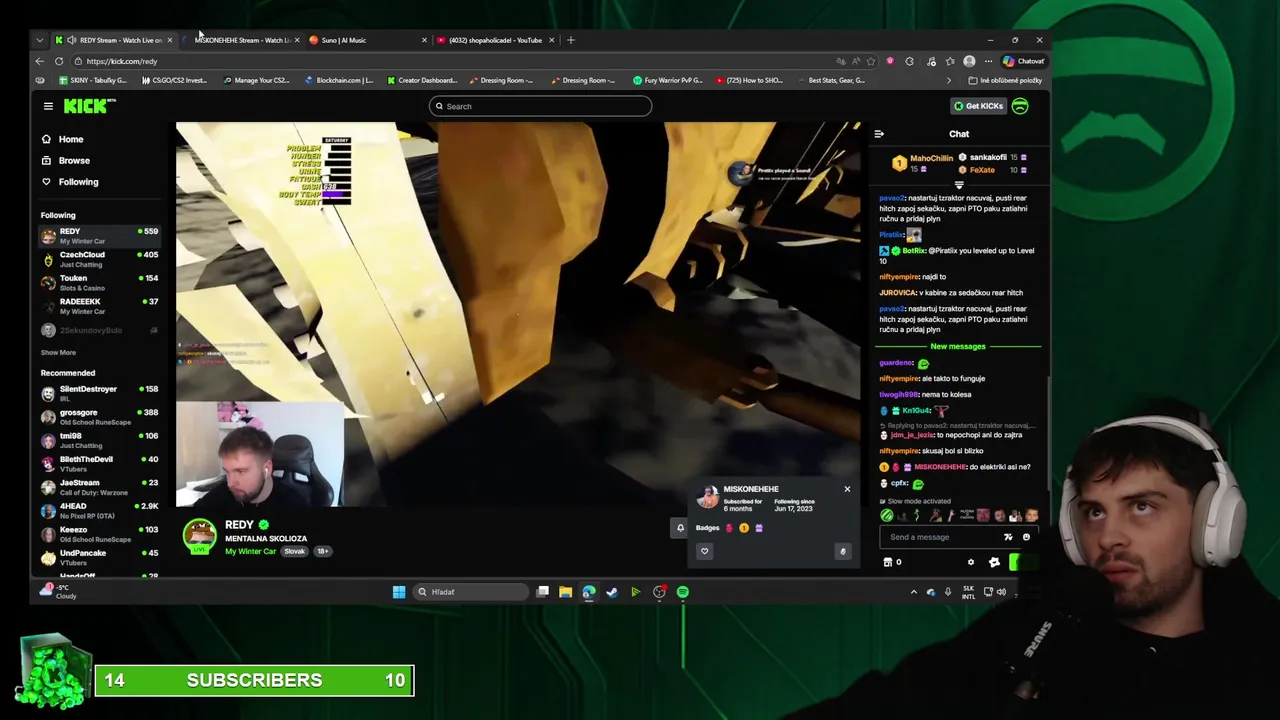The height and width of the screenshot is (720, 1280).
Task: Open SilentDestroyer recommended channel
Action: [99, 393]
